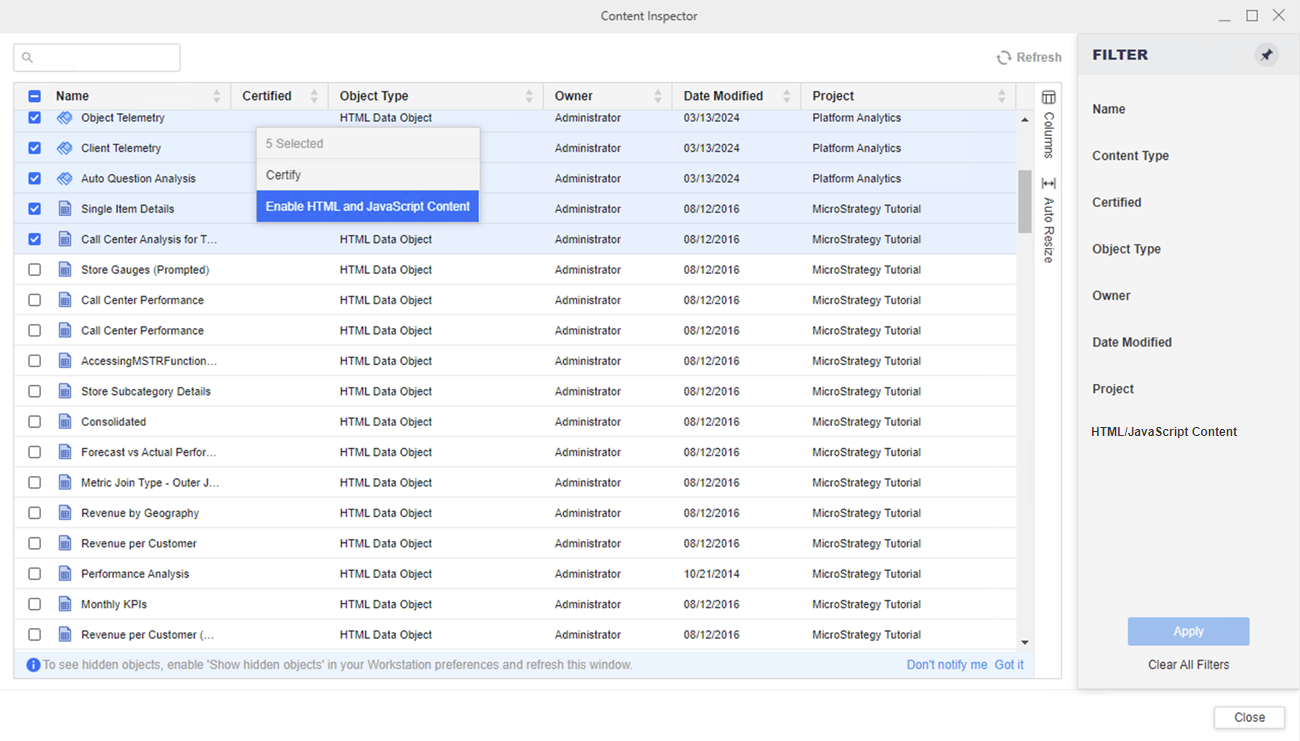This screenshot has height=741, width=1300.
Task: Click the Auto Resize icon
Action: [1048, 184]
